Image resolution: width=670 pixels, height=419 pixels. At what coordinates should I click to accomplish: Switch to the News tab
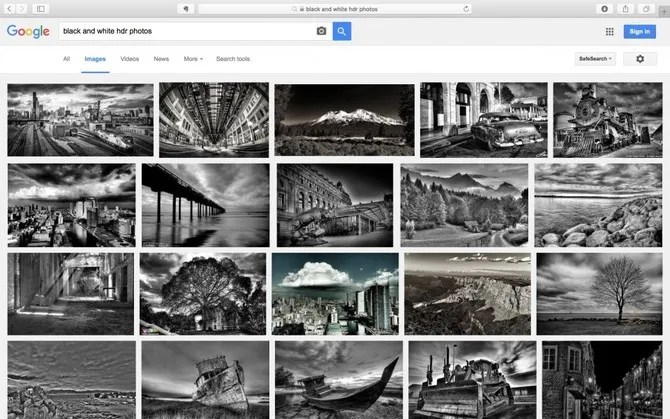point(161,59)
